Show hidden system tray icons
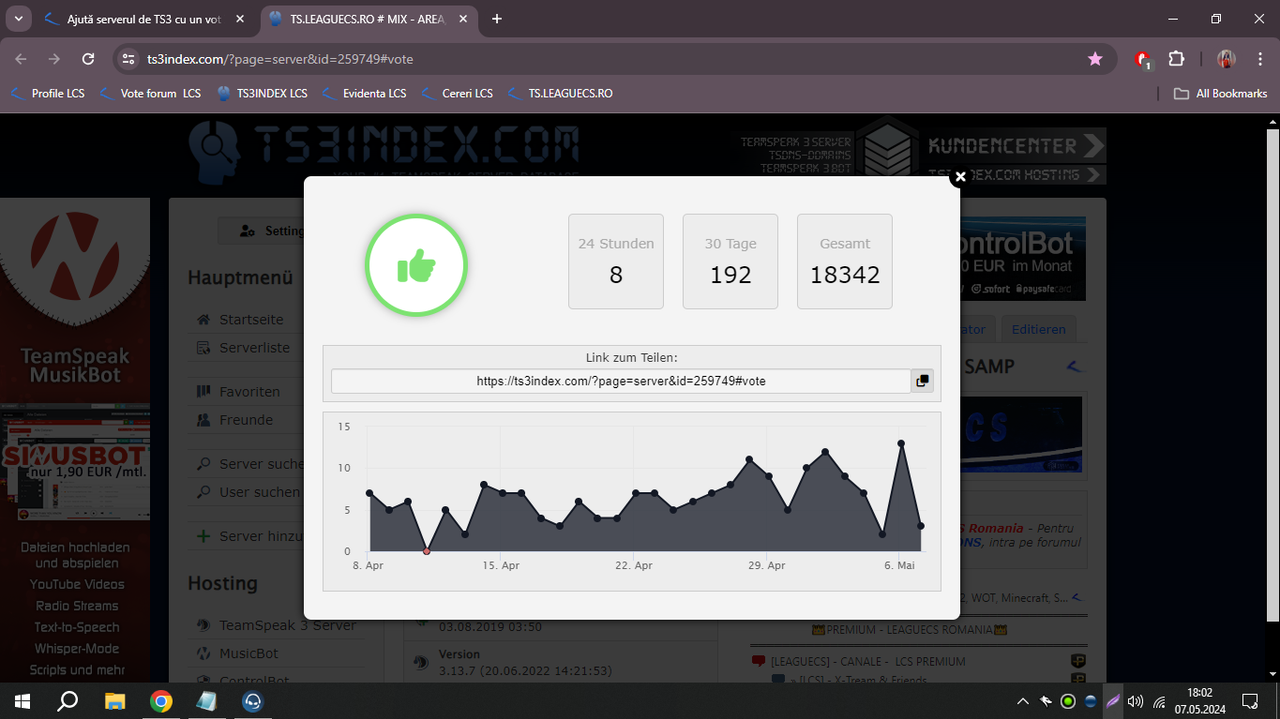The image size is (1280, 719). 1022,701
